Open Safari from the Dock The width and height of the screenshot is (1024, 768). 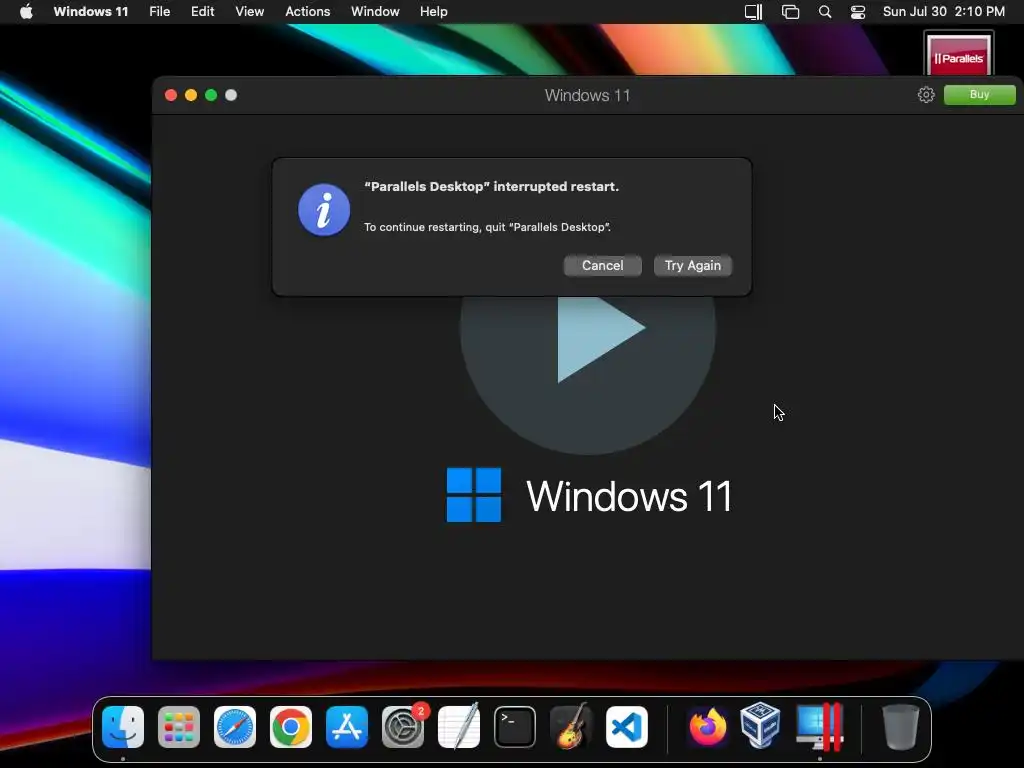(235, 727)
